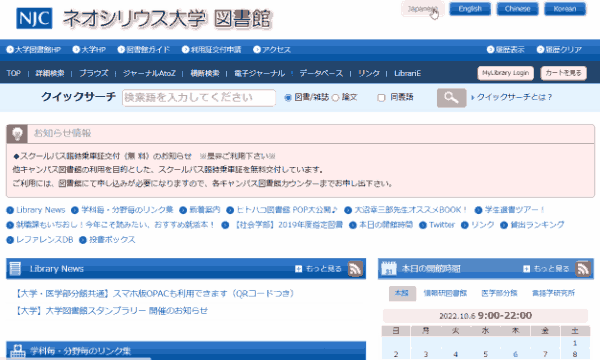The width and height of the screenshot is (600, 360).
Task: Go to TOP menu item
Action: click(x=13, y=73)
